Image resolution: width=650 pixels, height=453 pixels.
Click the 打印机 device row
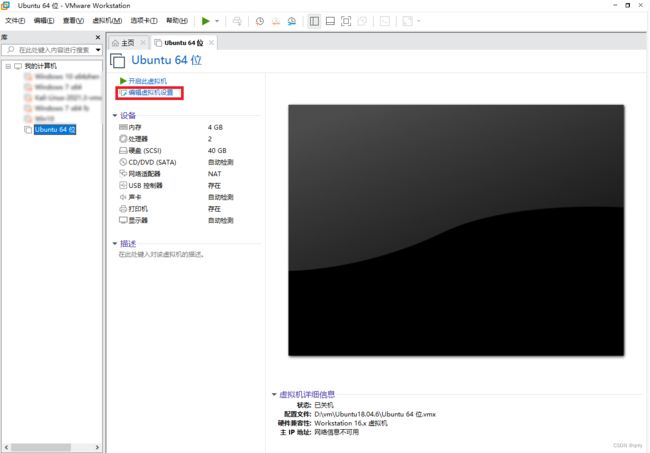pyautogui.click(x=176, y=208)
